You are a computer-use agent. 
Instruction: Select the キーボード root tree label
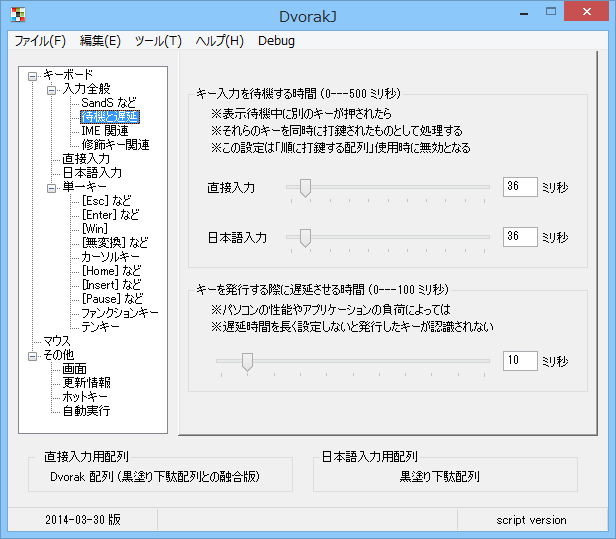click(x=68, y=75)
